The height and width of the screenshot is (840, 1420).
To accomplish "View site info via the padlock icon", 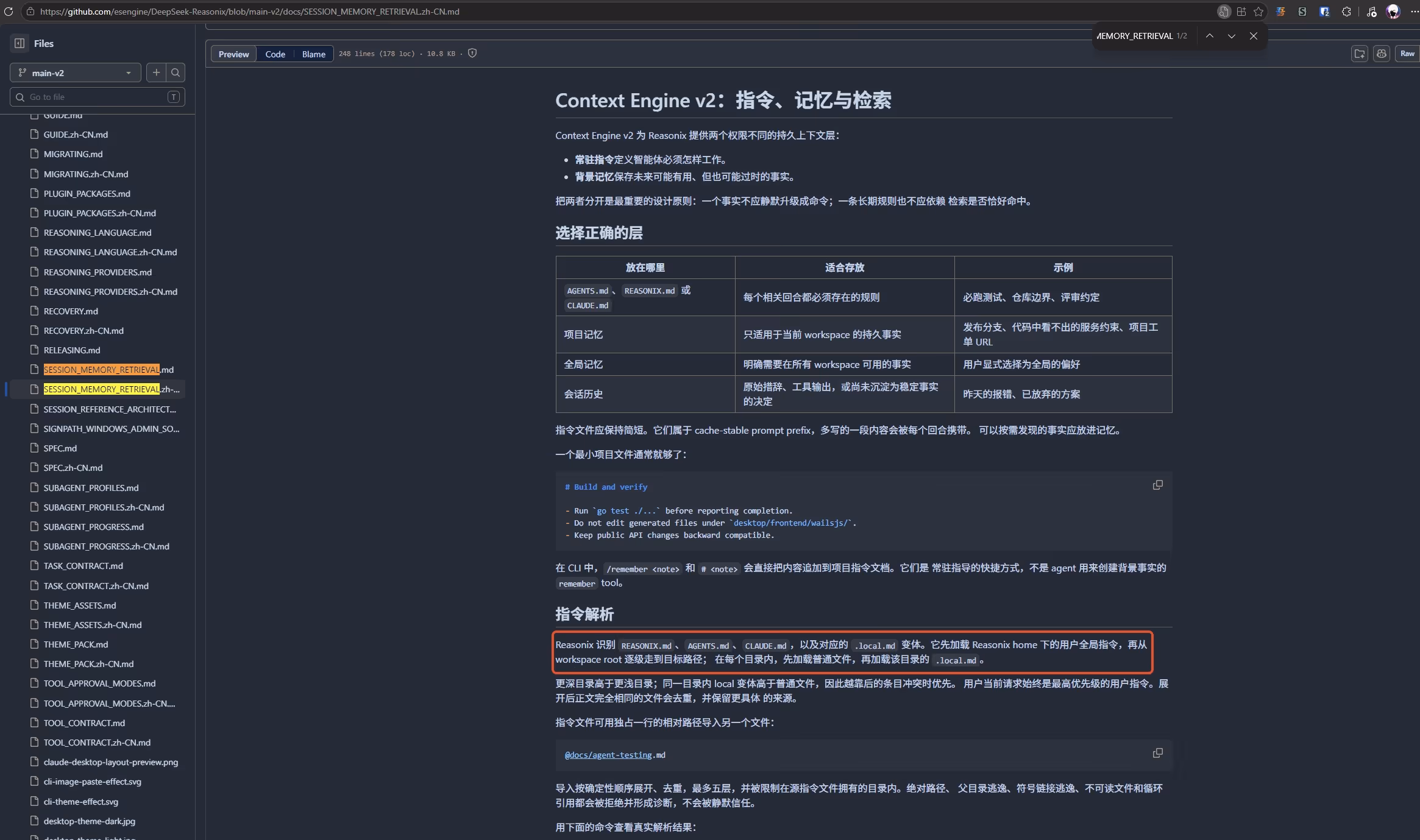I will (x=30, y=12).
